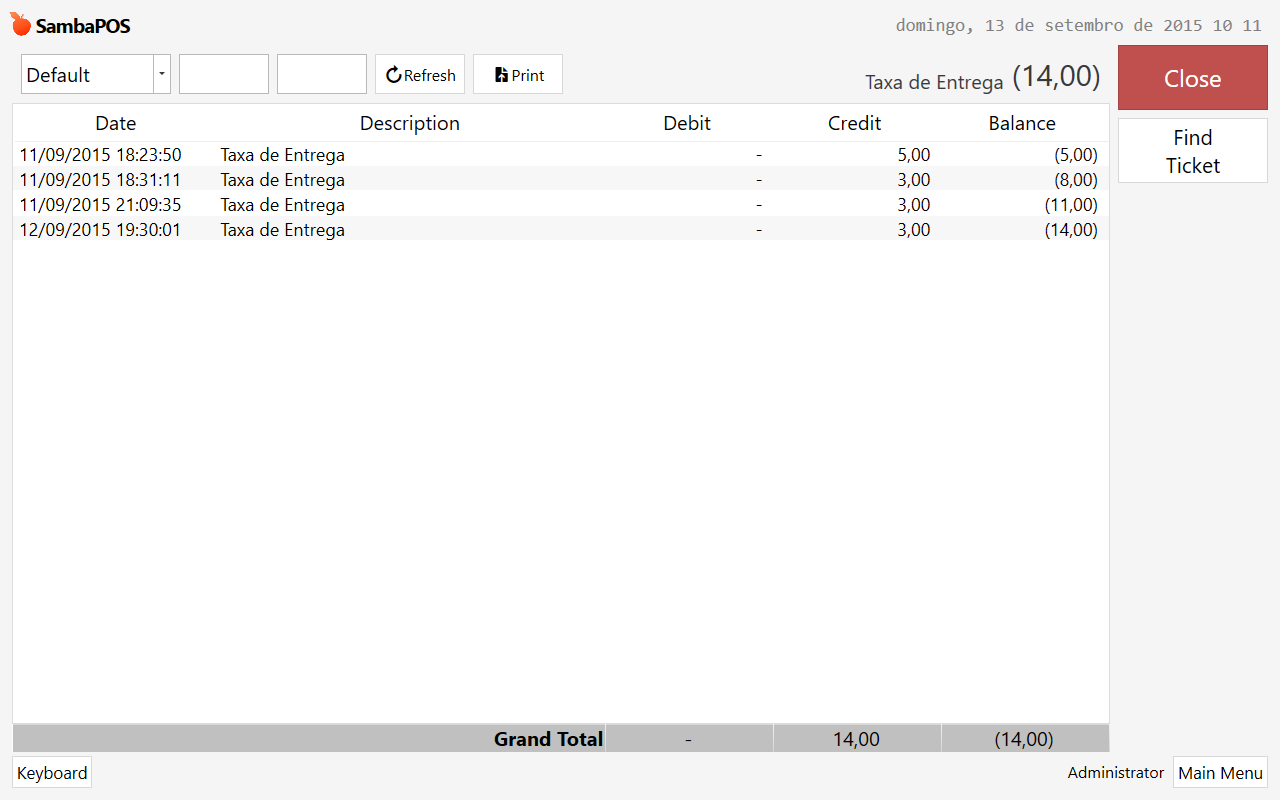This screenshot has width=1280, height=800.
Task: Select row dated 12/09/2015 19:30:01
Action: (561, 230)
